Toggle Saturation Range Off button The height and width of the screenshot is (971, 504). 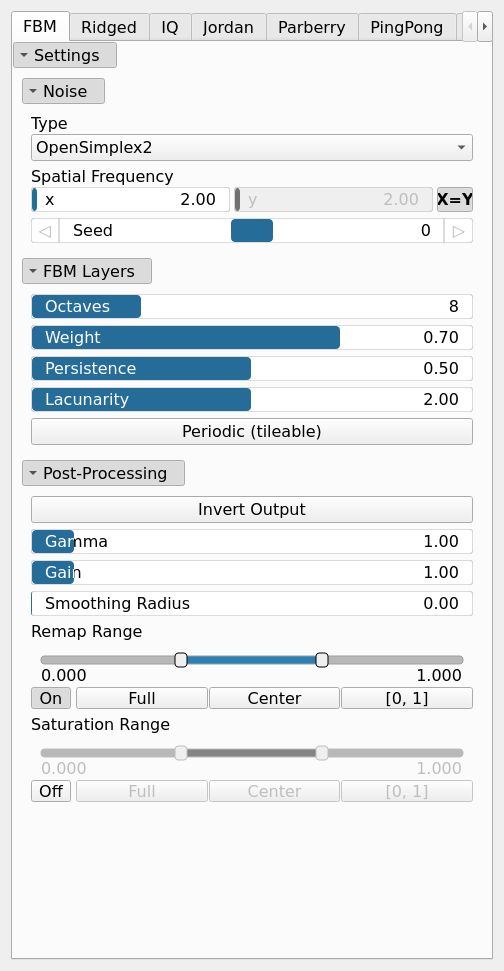pos(51,791)
